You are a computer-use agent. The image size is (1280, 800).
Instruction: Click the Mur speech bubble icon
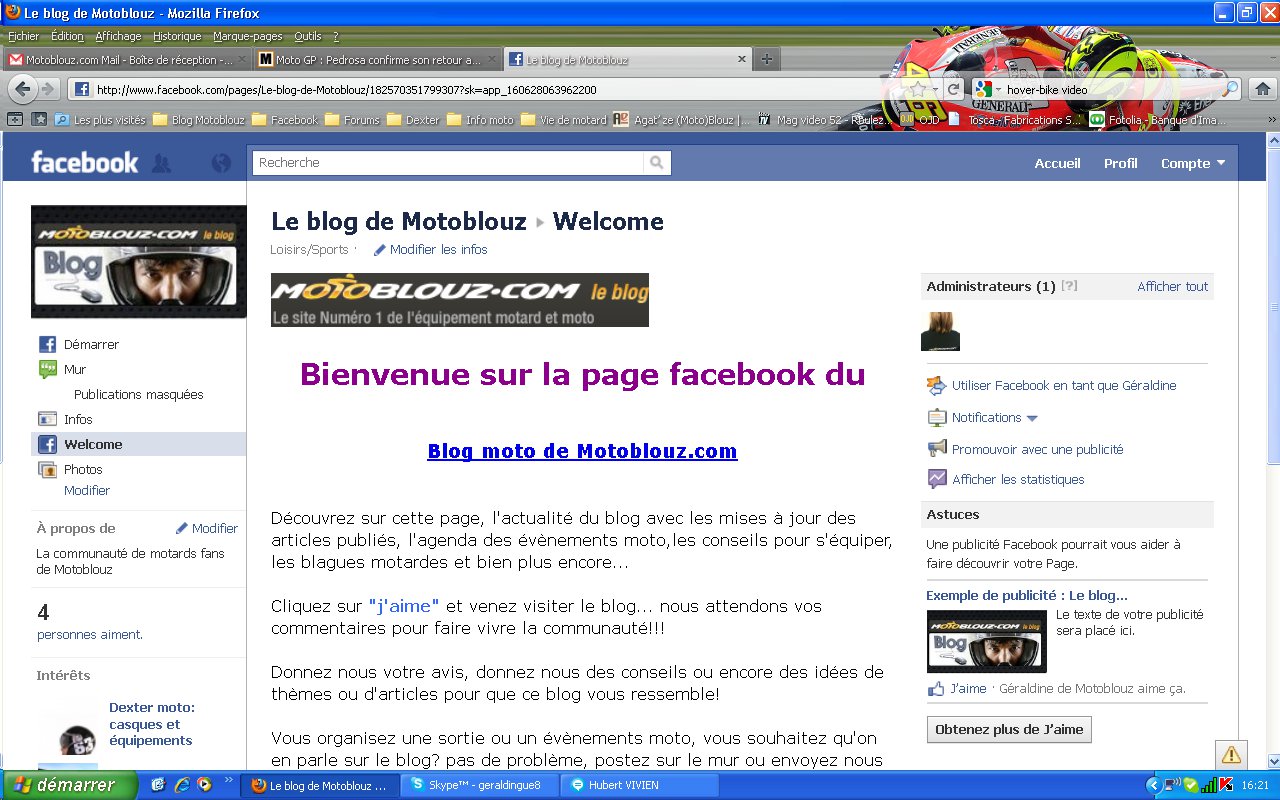coord(47,369)
